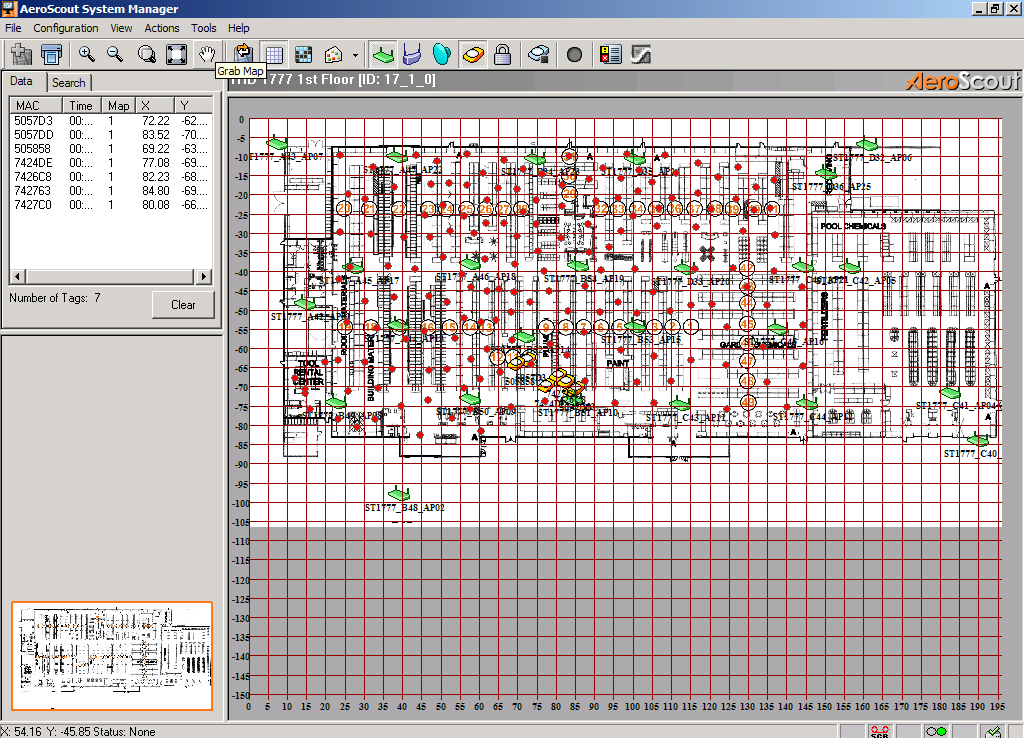Viewport: 1024px width, 738px height.
Task: Open the View menu
Action: point(121,28)
